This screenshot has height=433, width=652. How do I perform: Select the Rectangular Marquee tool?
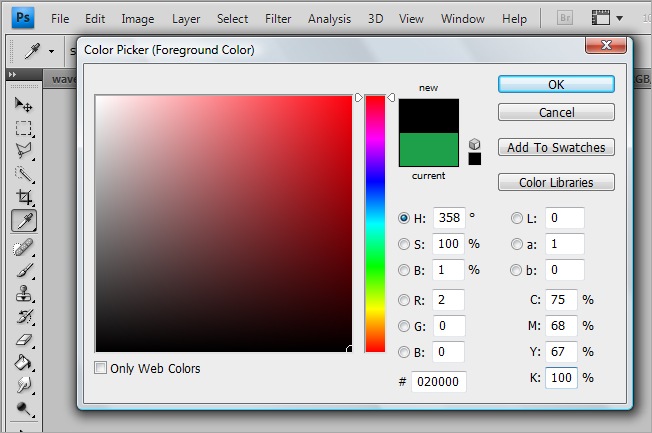coord(24,128)
